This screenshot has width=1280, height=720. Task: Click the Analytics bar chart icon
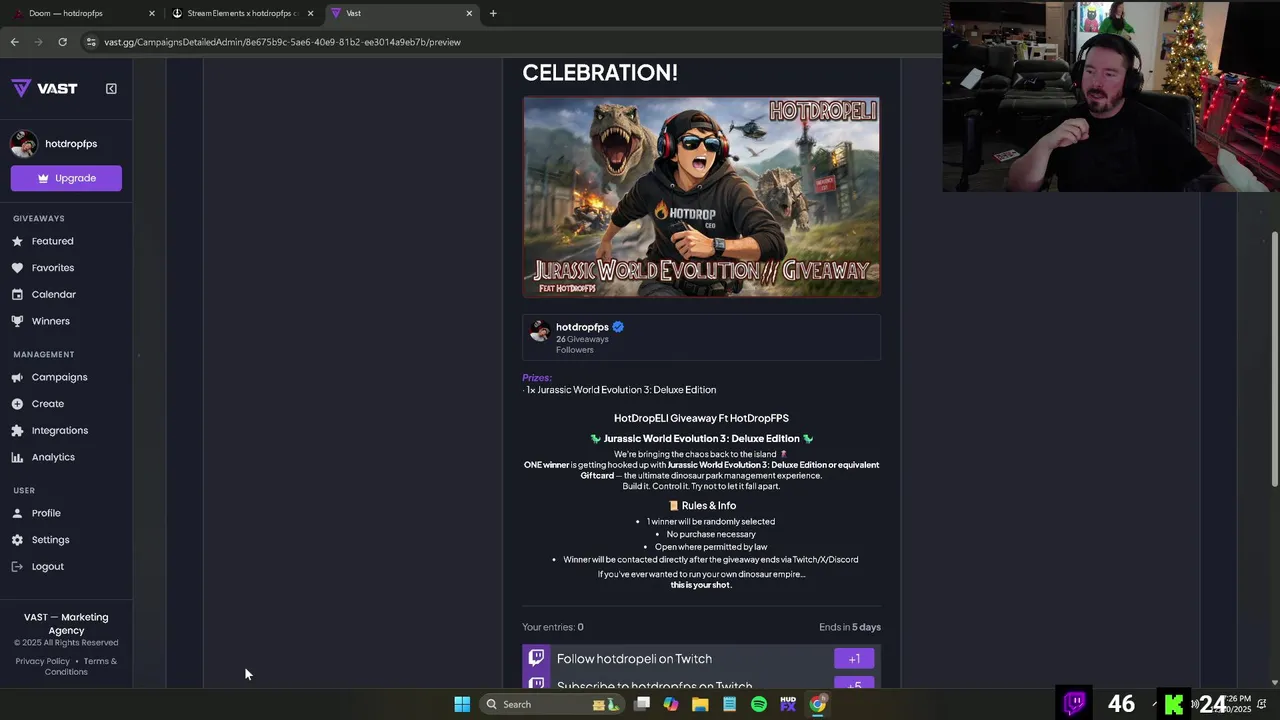[x=17, y=457]
